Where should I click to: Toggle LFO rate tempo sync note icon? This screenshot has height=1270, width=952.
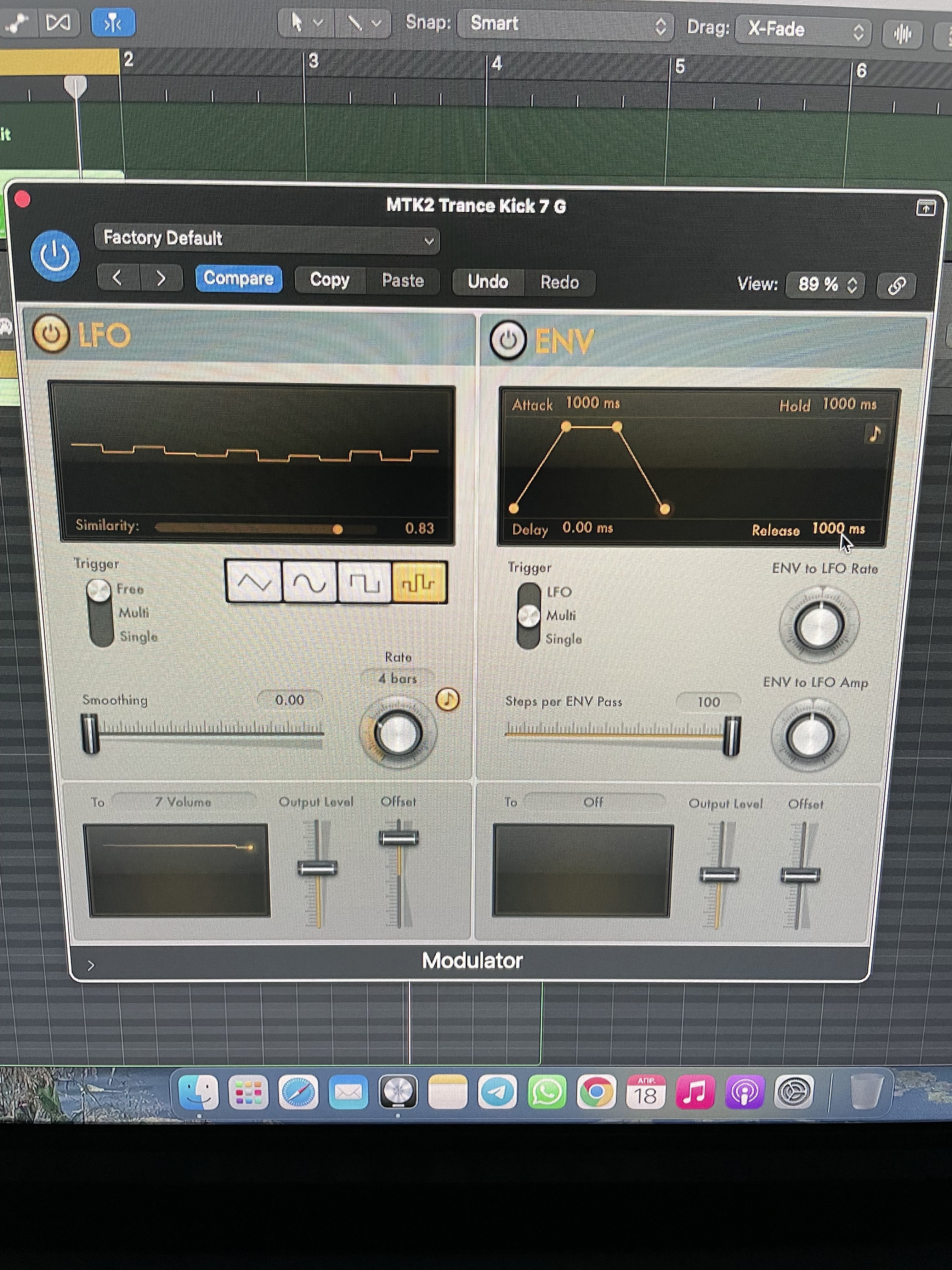coord(448,699)
